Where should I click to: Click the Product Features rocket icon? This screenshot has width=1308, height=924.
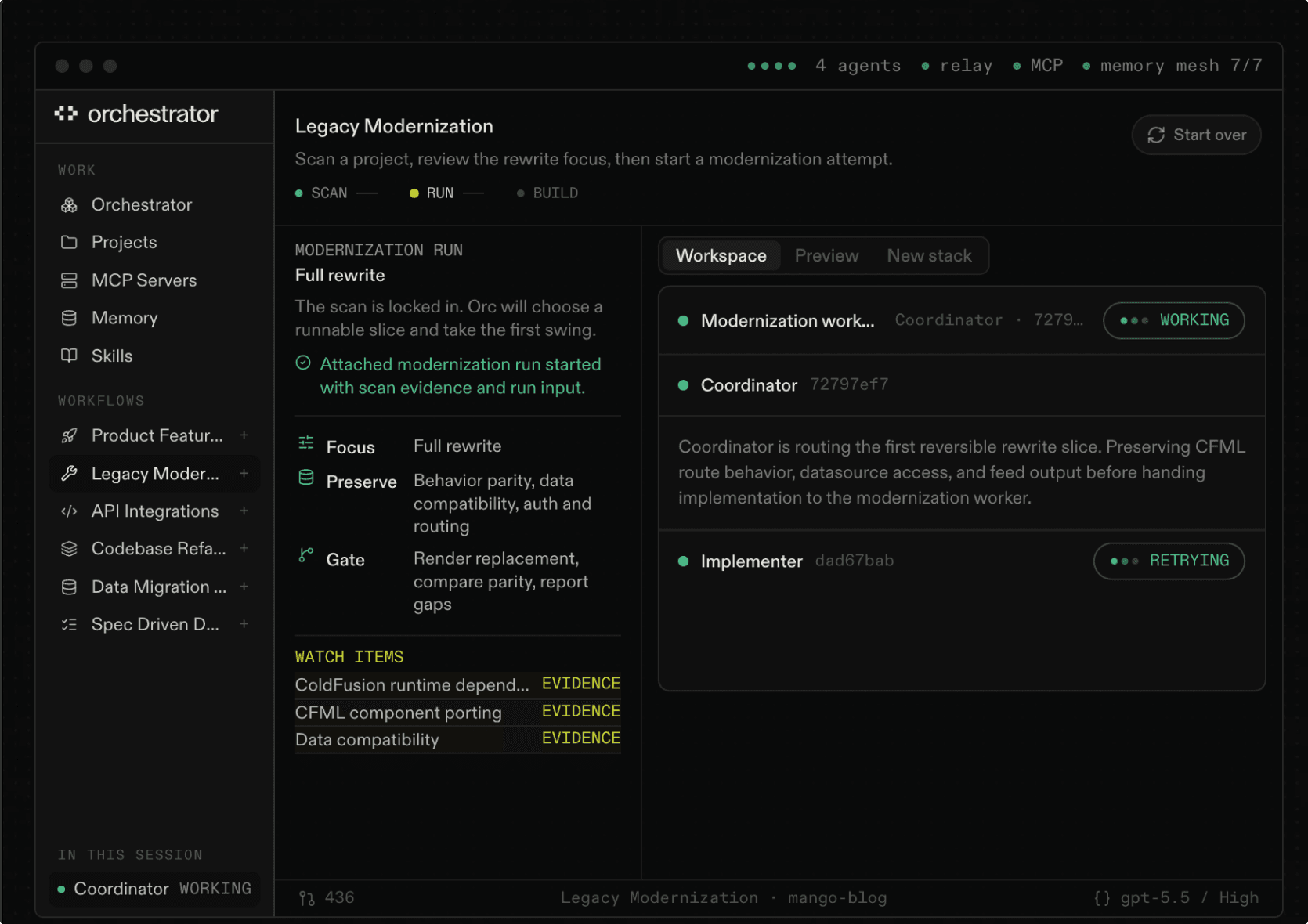click(x=69, y=435)
